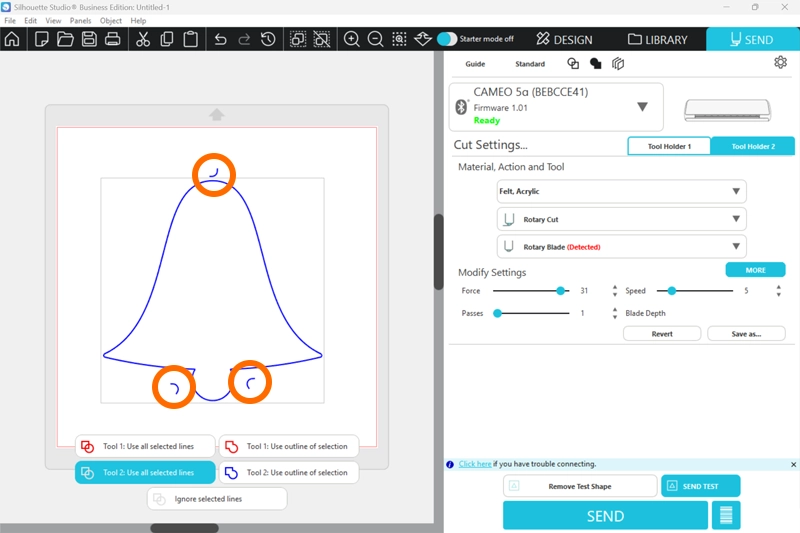The width and height of the screenshot is (800, 533).
Task: Toggle the Starter mode switch
Action: [x=447, y=39]
